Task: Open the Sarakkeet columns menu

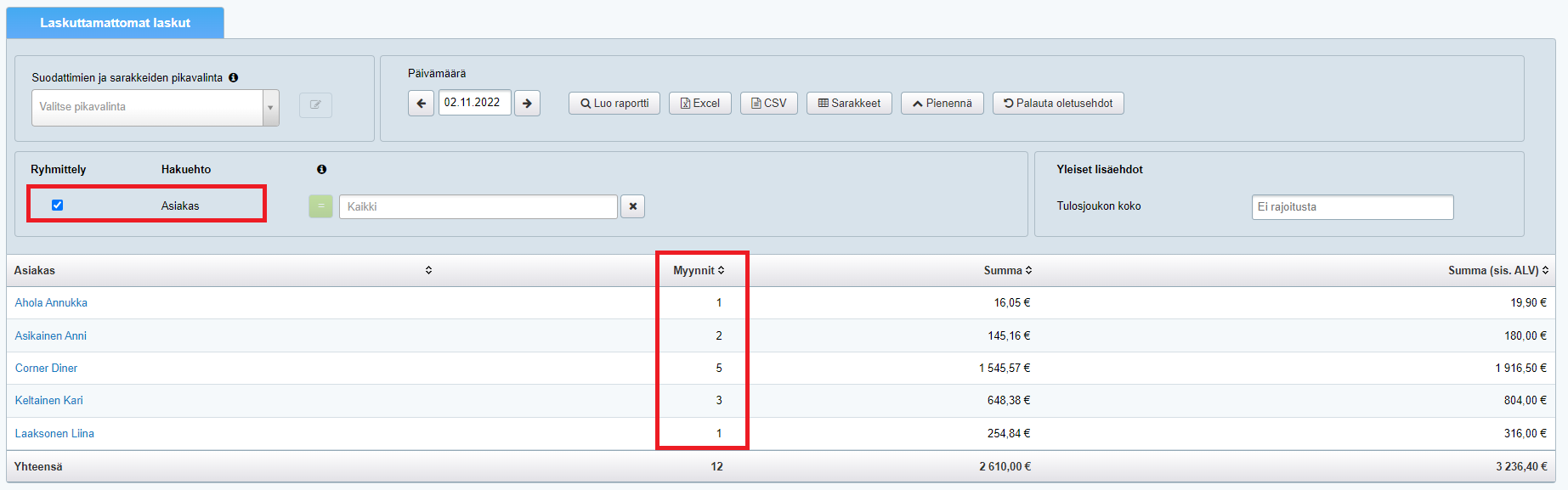Action: 848,104
